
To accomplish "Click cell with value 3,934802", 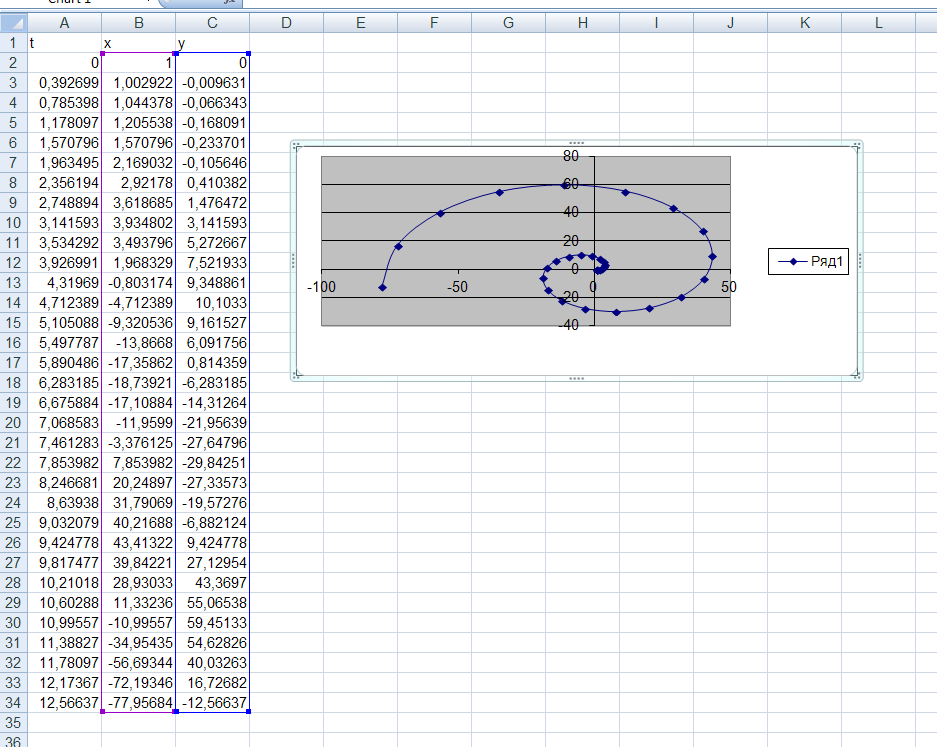I will pyautogui.click(x=139, y=223).
